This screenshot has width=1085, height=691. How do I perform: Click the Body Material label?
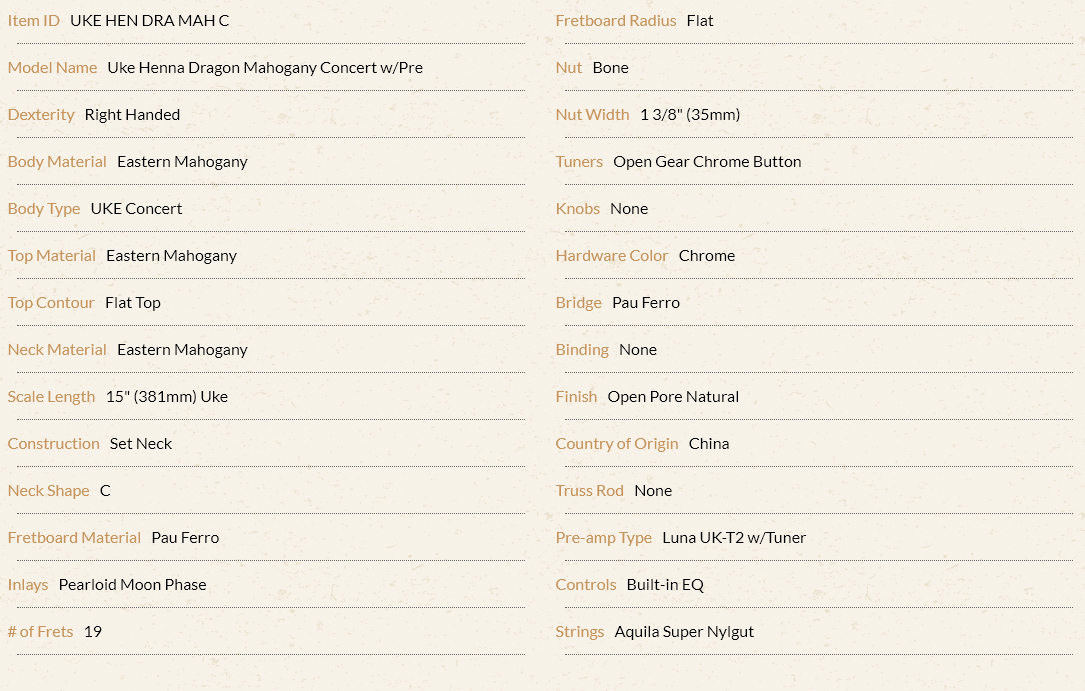57,162
